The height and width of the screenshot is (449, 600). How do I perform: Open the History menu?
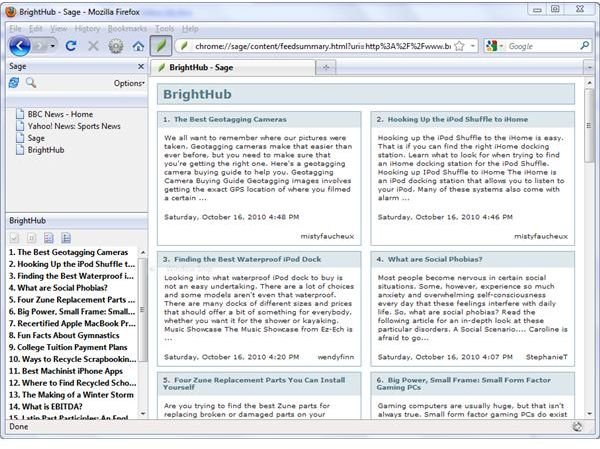pyautogui.click(x=87, y=28)
